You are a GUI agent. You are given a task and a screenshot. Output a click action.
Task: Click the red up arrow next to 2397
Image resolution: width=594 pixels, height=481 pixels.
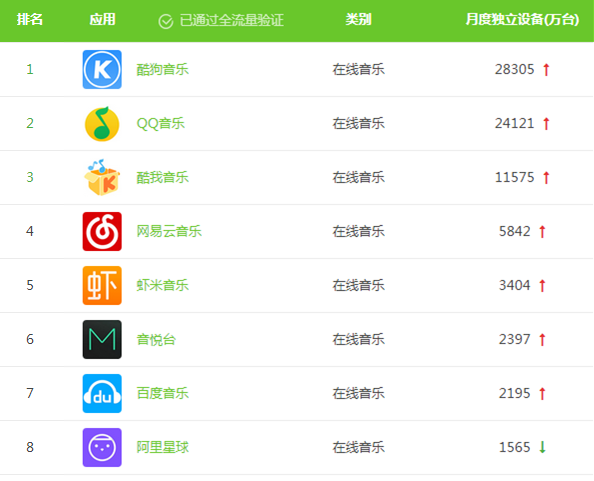pyautogui.click(x=542, y=340)
